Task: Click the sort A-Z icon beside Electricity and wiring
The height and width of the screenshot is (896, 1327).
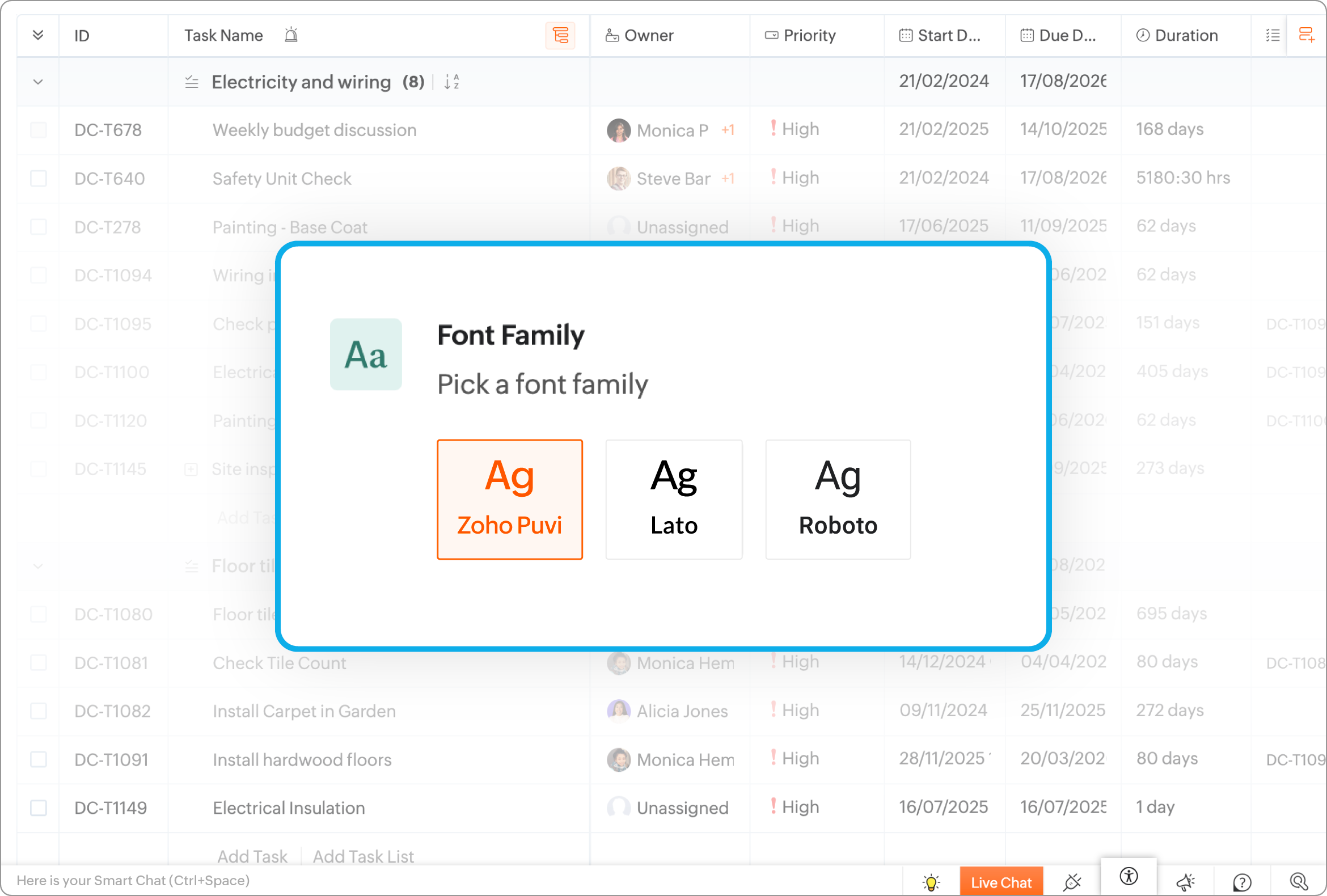Action: [451, 82]
